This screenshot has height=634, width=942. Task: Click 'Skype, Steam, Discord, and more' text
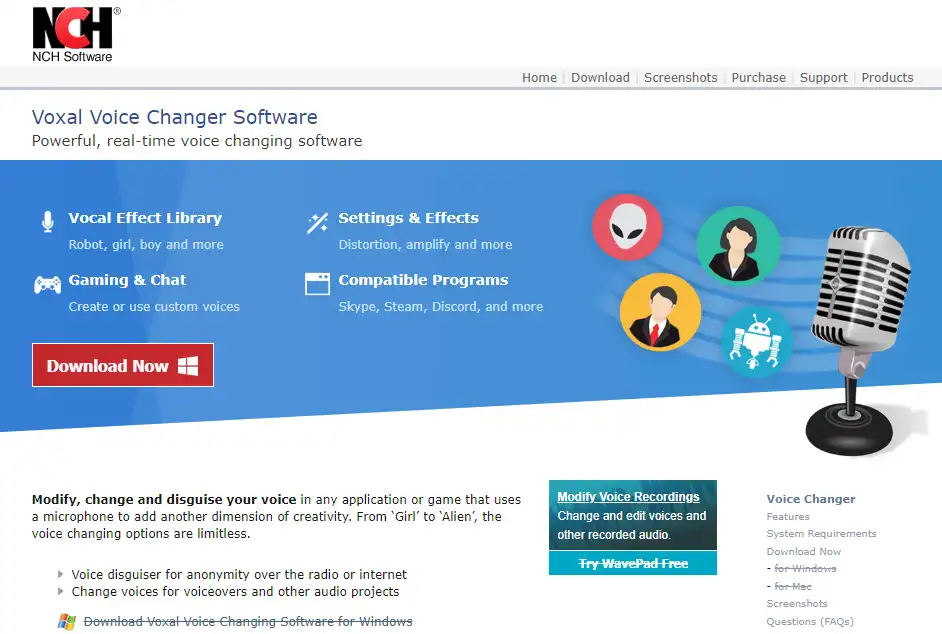440,306
